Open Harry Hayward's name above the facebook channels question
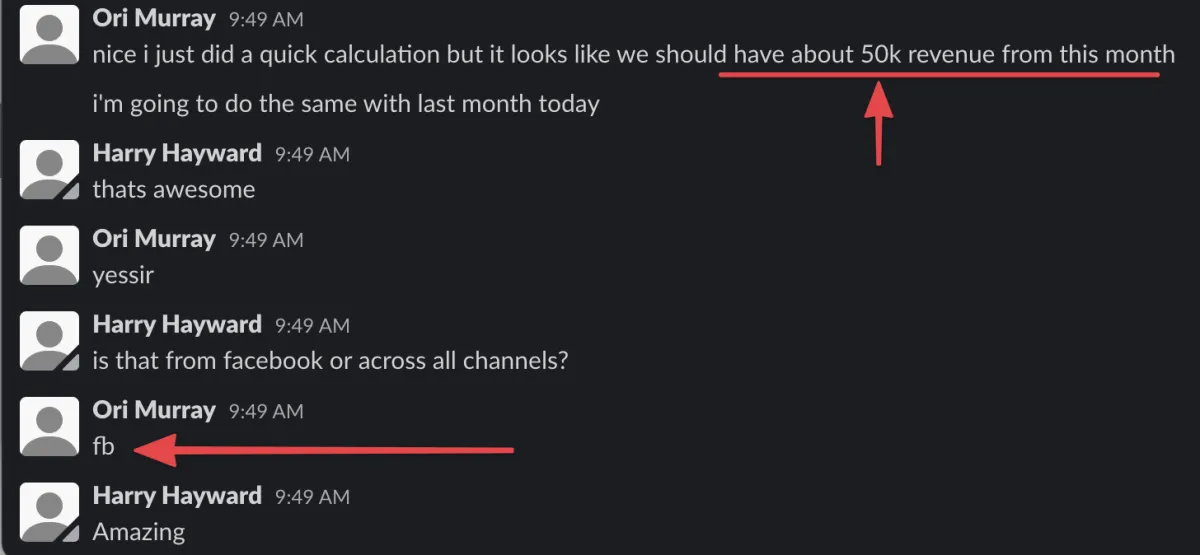Screen dimensions: 1200x555 [177, 325]
